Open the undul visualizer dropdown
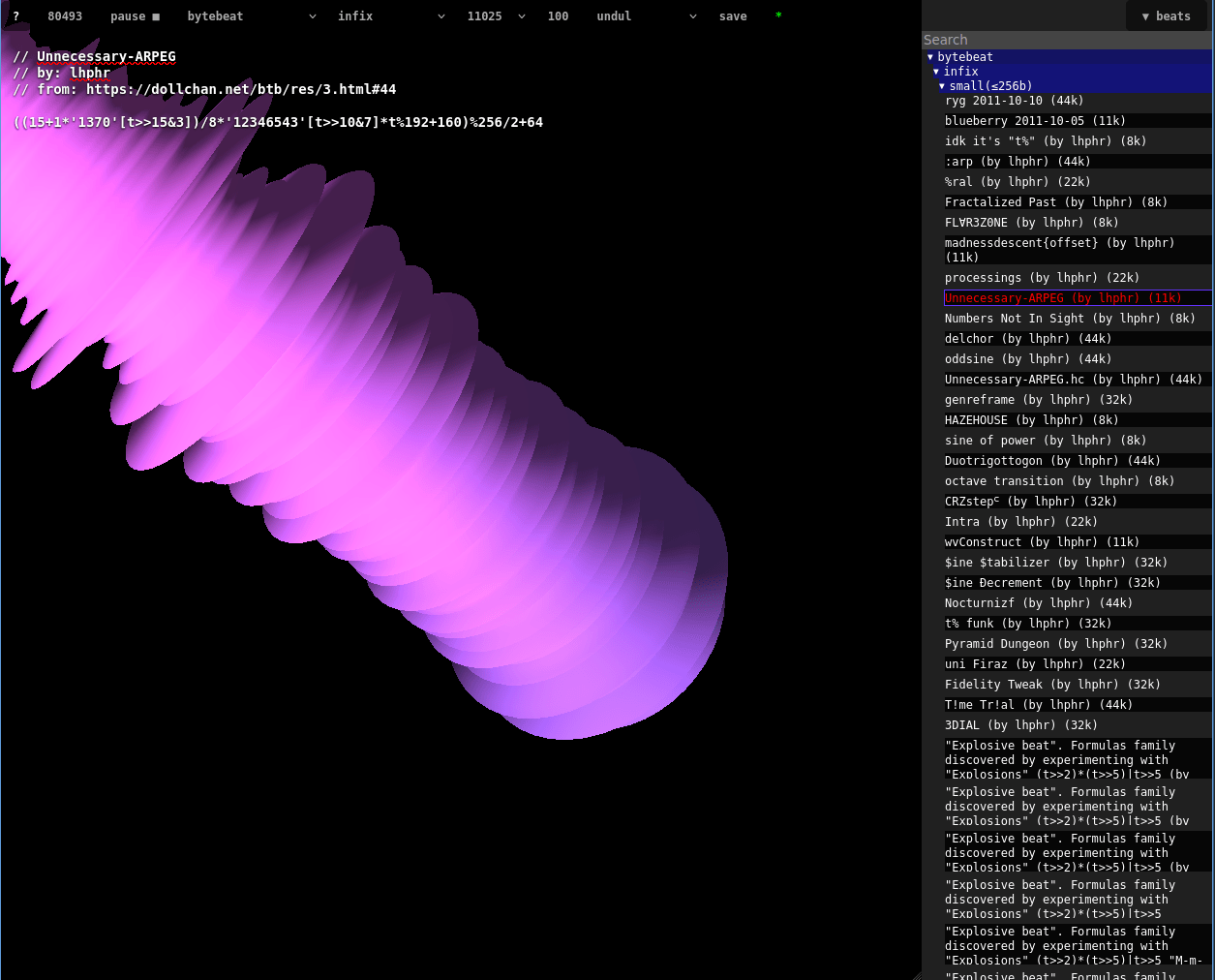 [646, 16]
